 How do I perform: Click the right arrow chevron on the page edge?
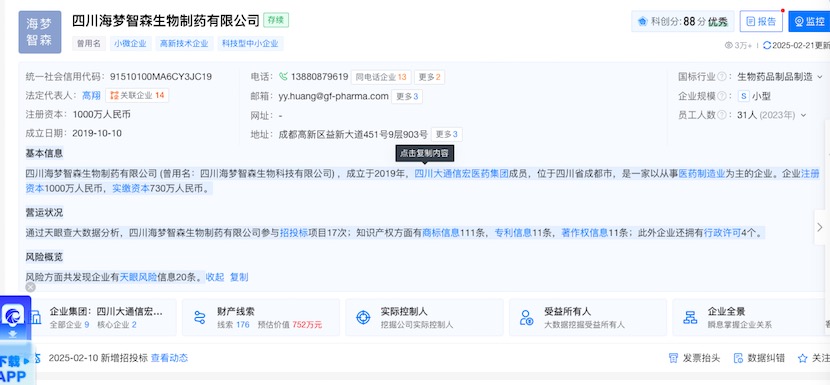click(x=820, y=227)
